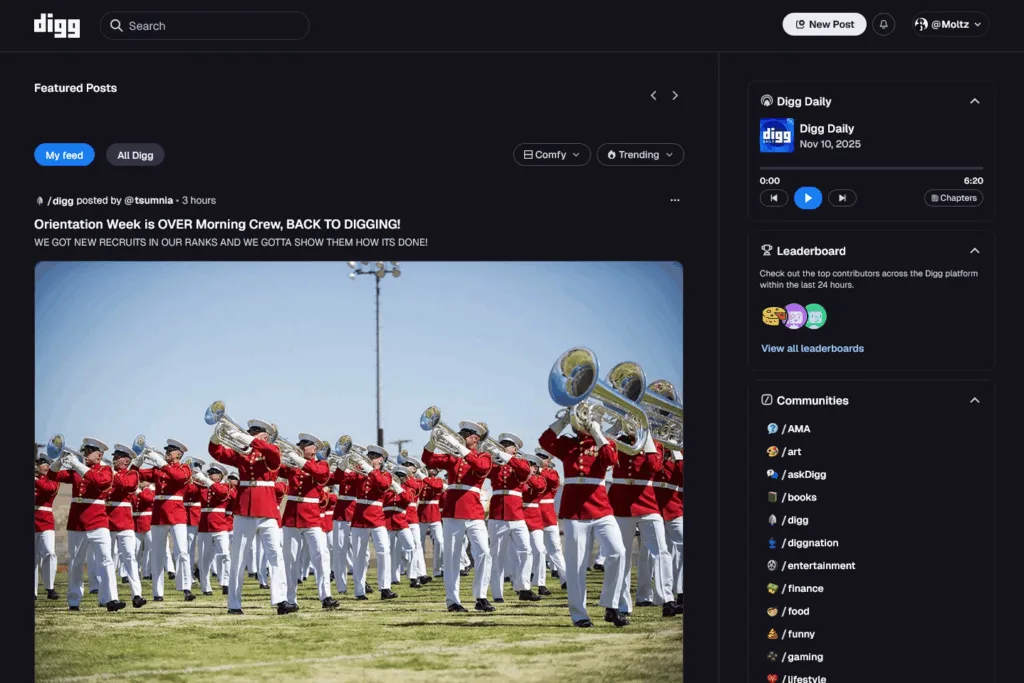Open View all leaderboards link
The width and height of the screenshot is (1024, 683).
point(812,347)
